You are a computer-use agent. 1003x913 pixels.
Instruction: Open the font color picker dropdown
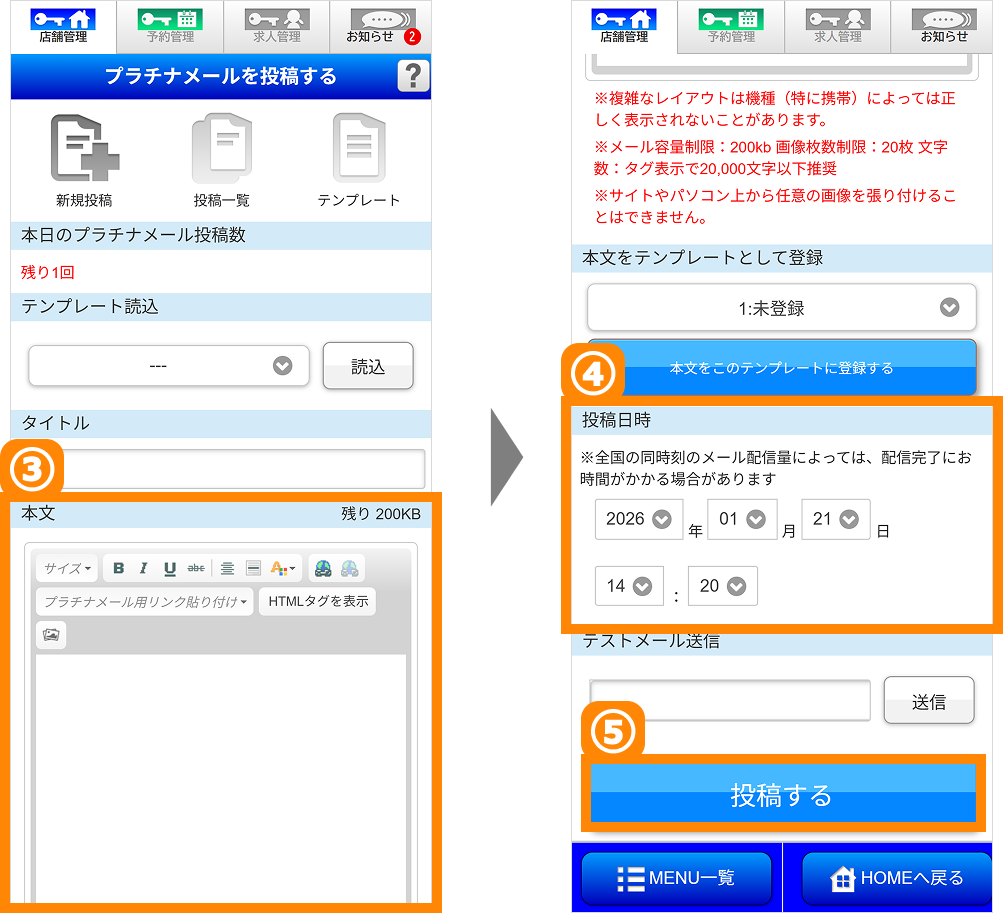pyautogui.click(x=283, y=568)
